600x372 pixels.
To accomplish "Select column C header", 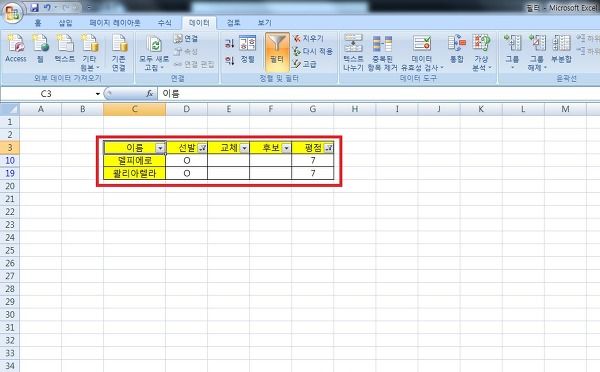I will [x=134, y=109].
